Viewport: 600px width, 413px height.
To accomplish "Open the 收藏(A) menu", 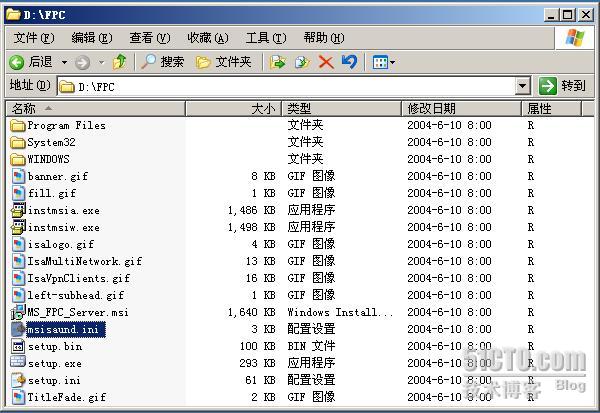I will coord(208,38).
